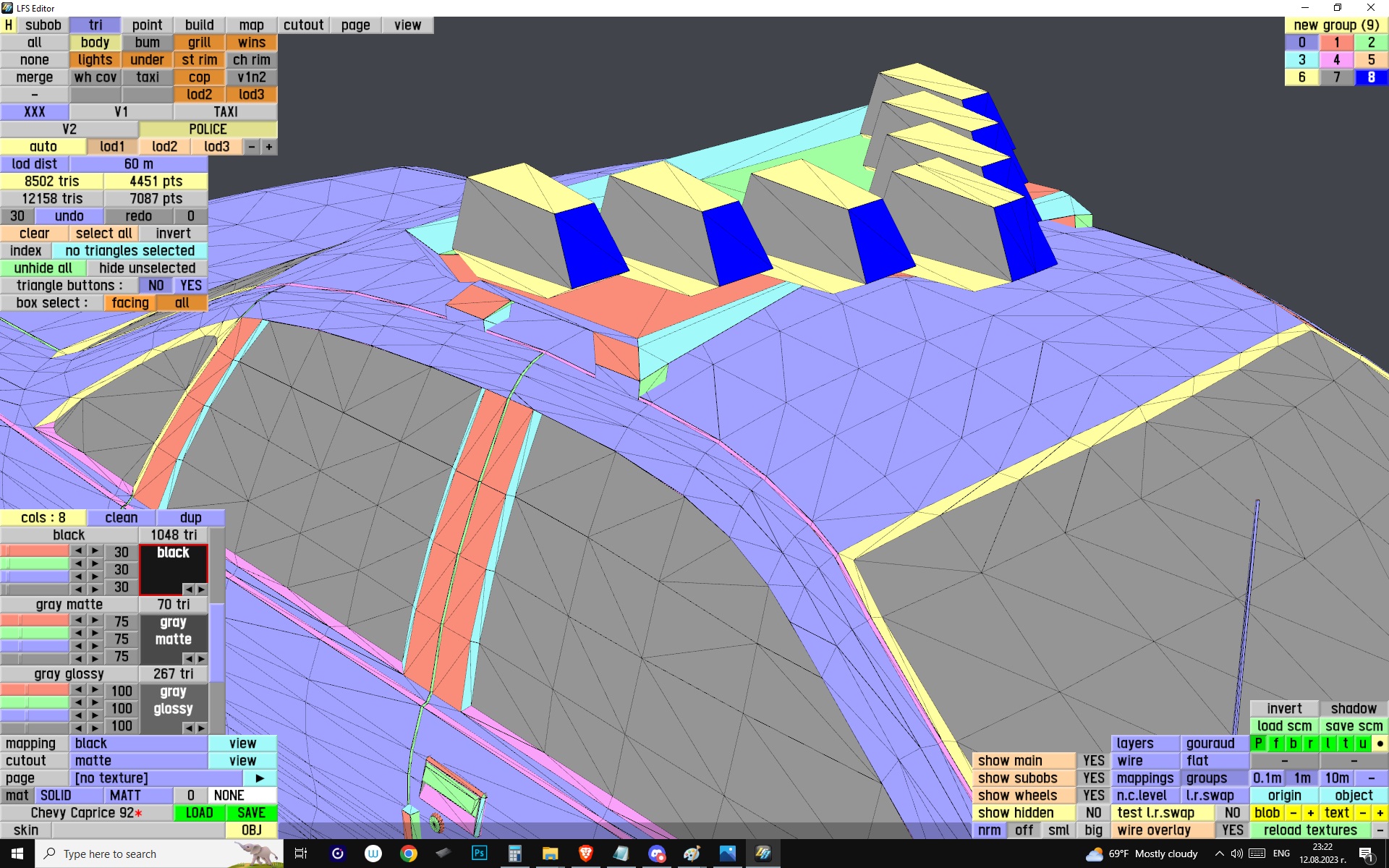Viewport: 1389px width, 868px height.
Task: Click the NONE material field
Action: [x=242, y=796]
